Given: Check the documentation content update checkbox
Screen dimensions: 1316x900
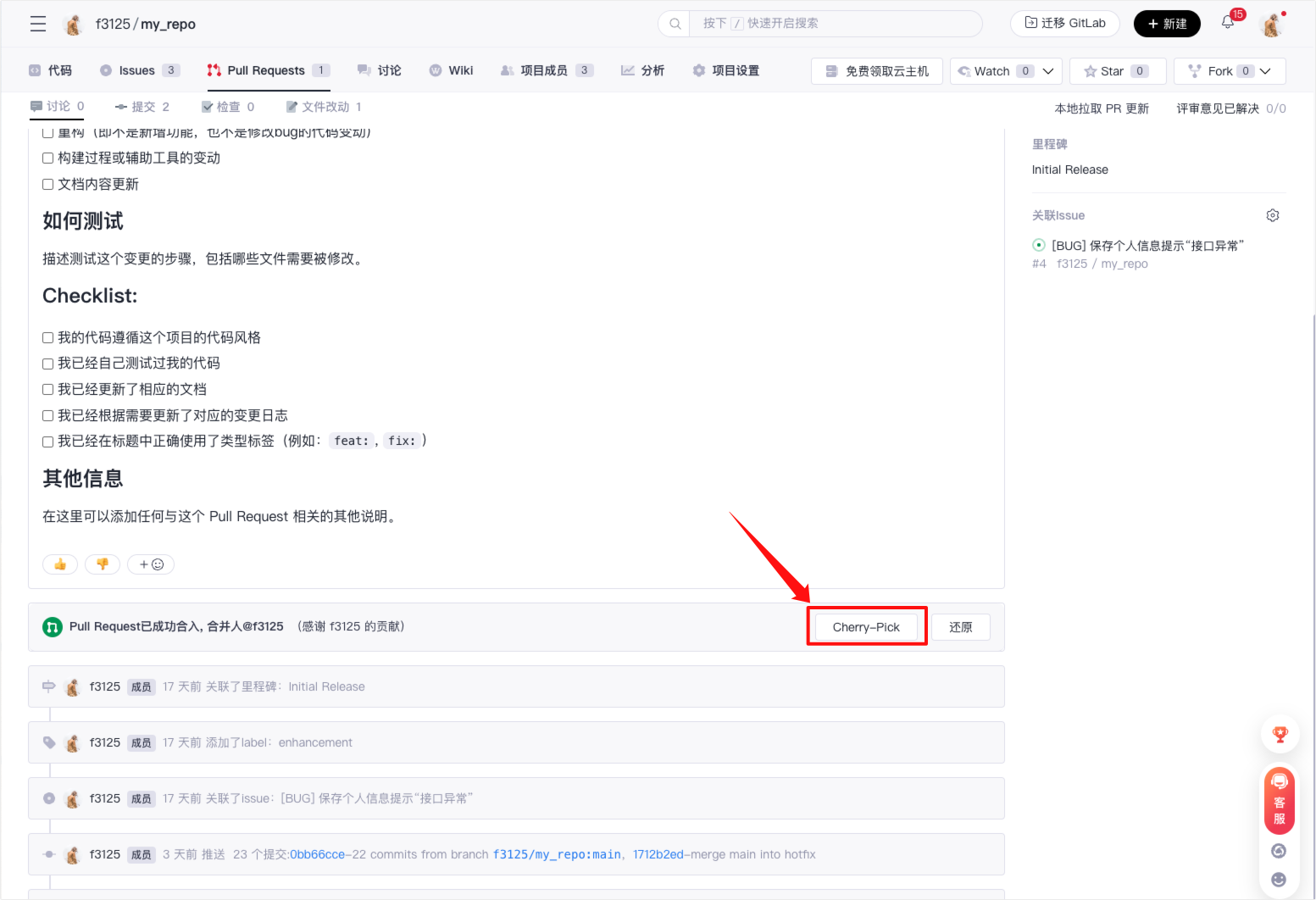Looking at the screenshot, I should pyautogui.click(x=48, y=184).
